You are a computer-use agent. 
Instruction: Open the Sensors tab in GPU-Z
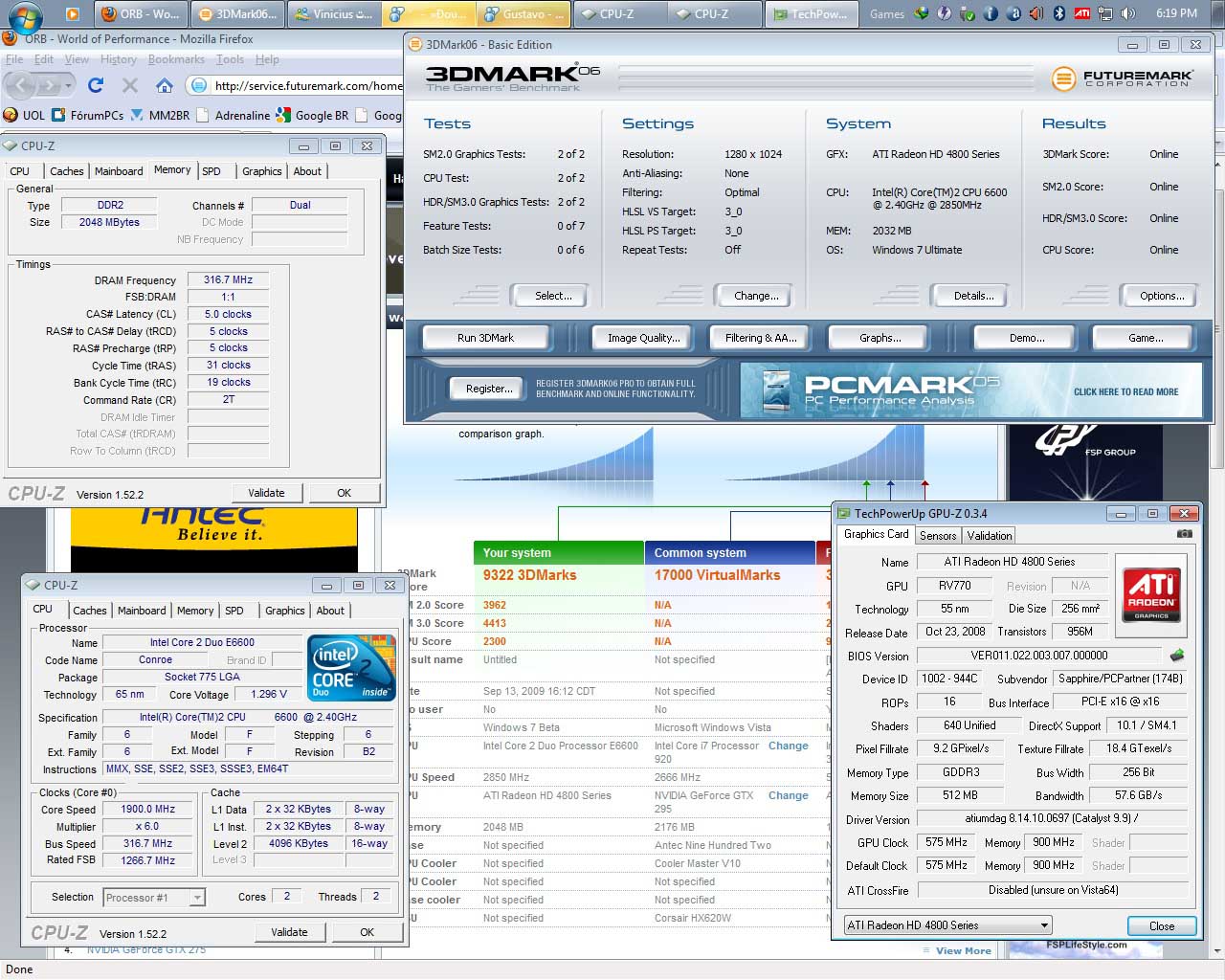coord(938,536)
